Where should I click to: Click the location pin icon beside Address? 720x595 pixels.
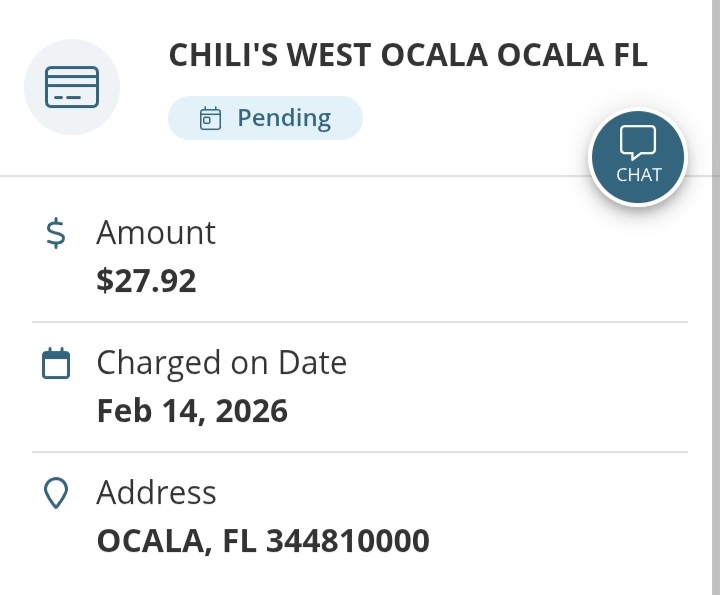click(57, 493)
